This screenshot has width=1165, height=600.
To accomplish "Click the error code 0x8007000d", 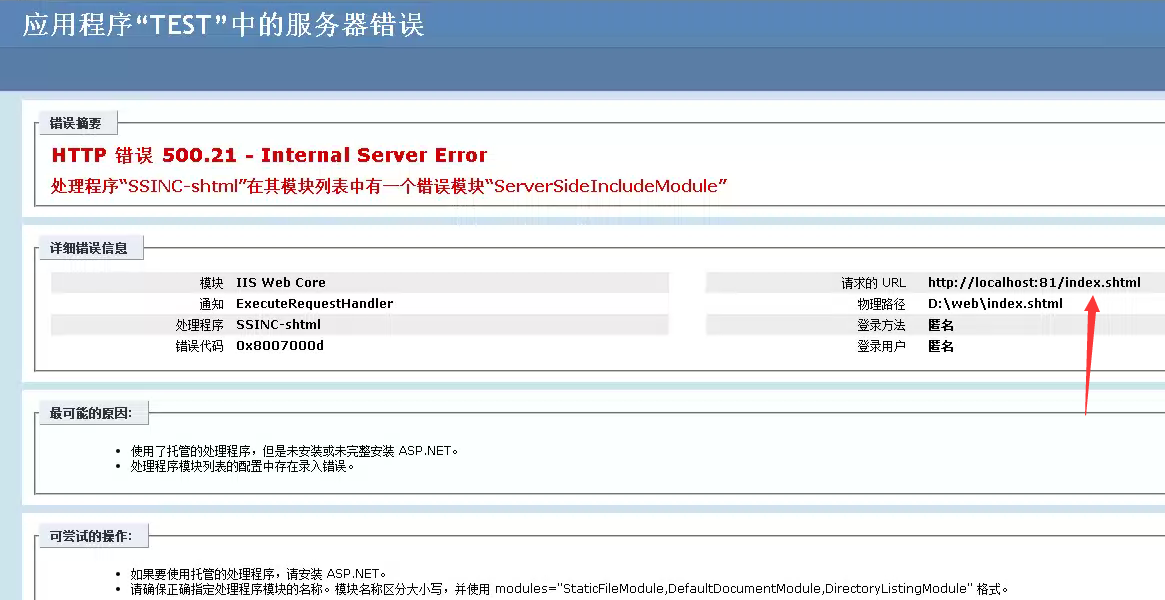I will pos(279,346).
